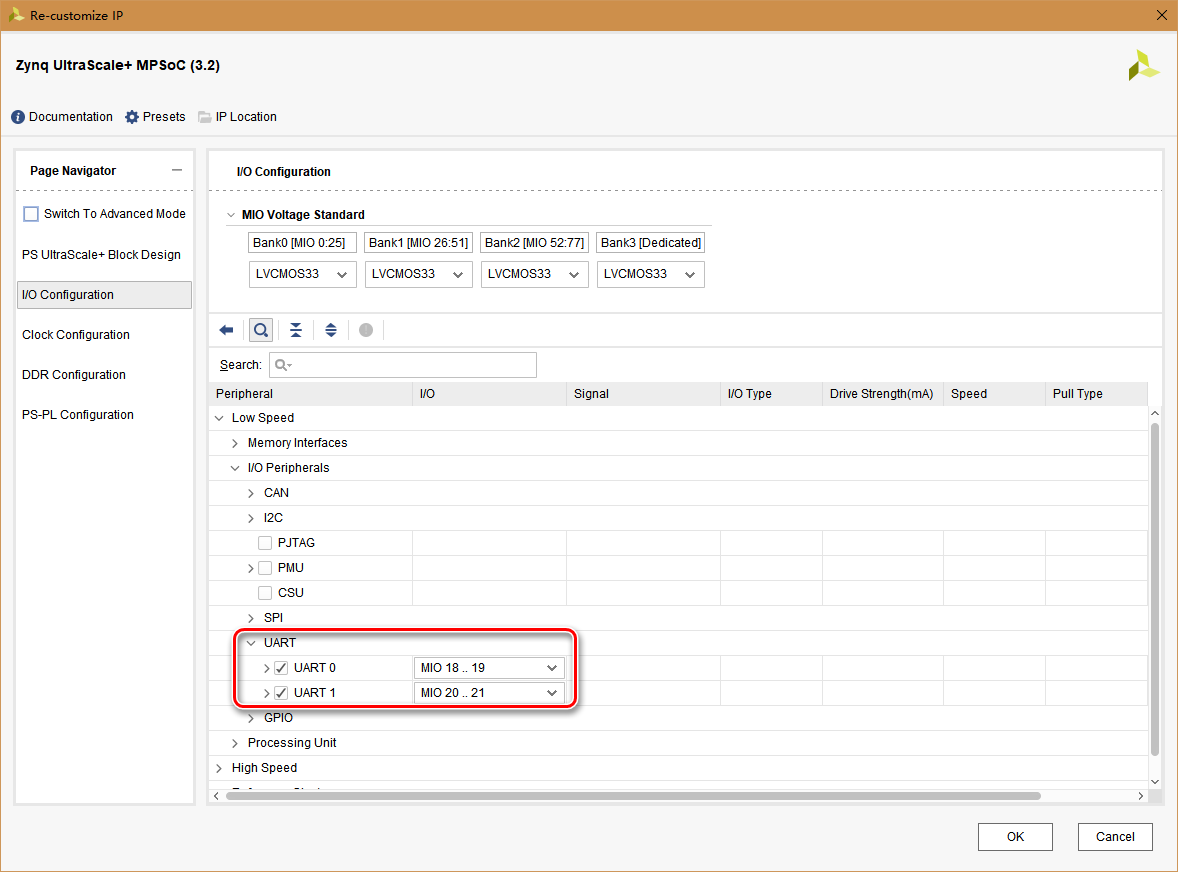This screenshot has width=1178, height=872.
Task: Click Bank1 [MIO 26:51] label box
Action: 418,243
